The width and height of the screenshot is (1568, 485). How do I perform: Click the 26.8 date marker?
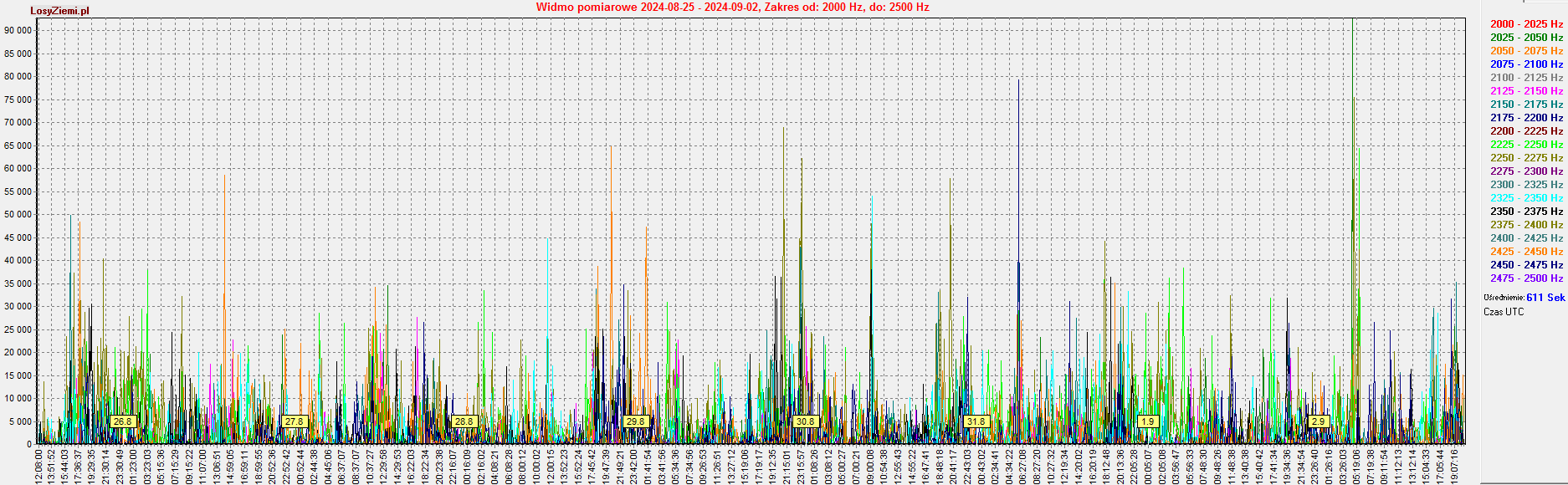click(122, 421)
